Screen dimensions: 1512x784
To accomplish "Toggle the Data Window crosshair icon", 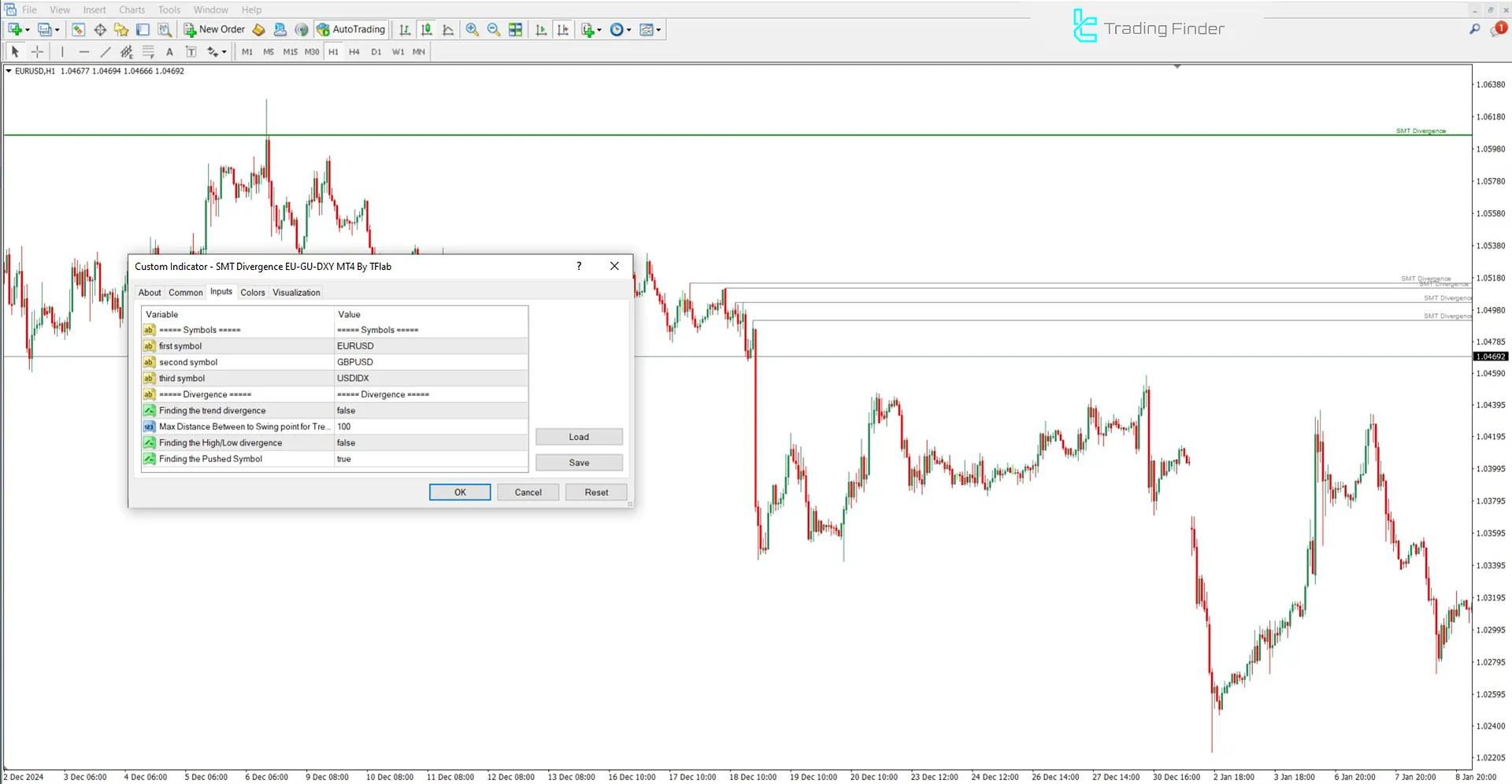I will [100, 30].
